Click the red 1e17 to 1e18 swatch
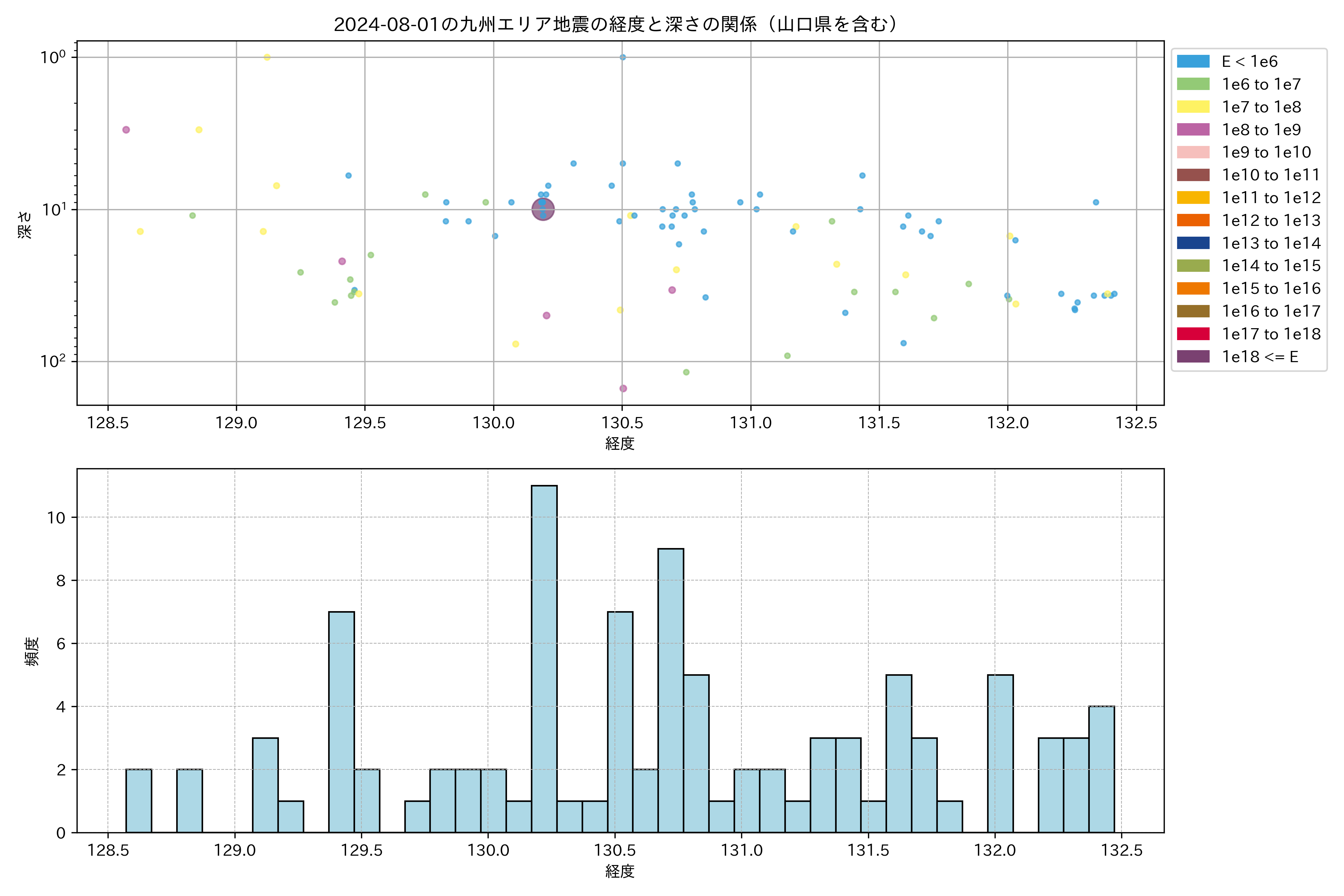 1192,334
